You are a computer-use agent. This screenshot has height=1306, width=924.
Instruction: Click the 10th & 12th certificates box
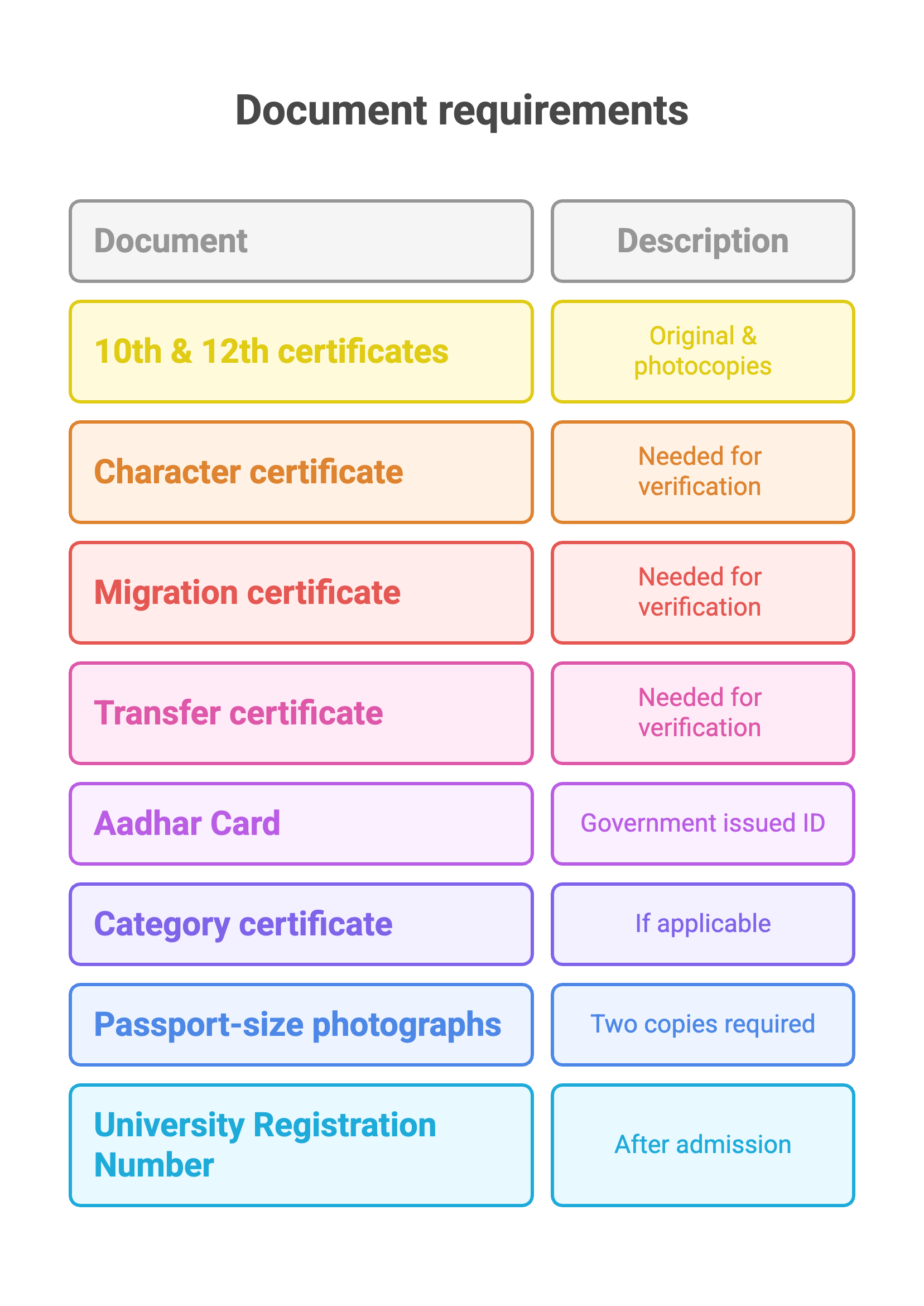coord(301,352)
